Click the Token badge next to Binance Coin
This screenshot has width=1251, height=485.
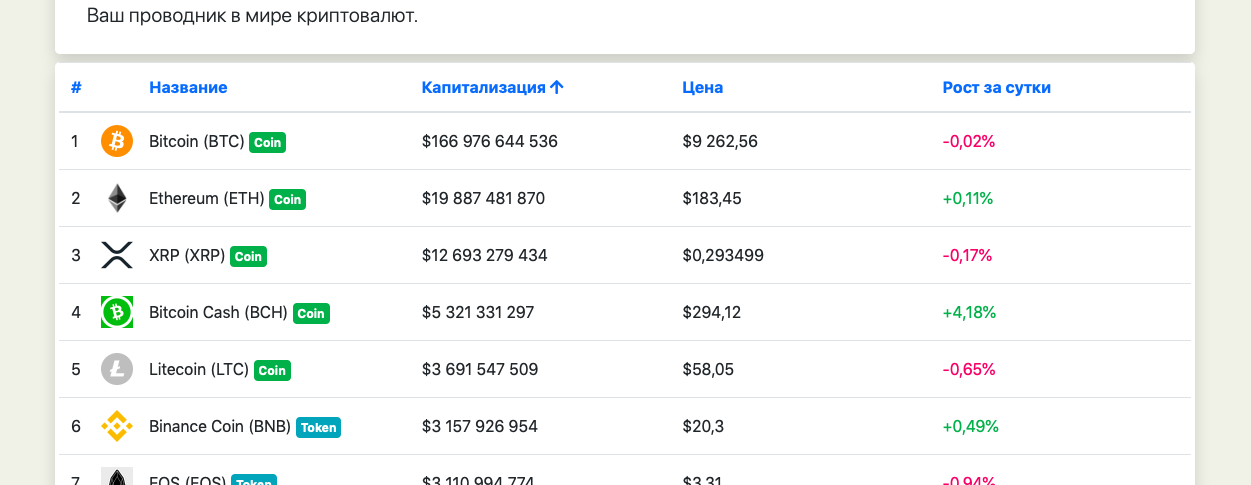[x=318, y=427]
